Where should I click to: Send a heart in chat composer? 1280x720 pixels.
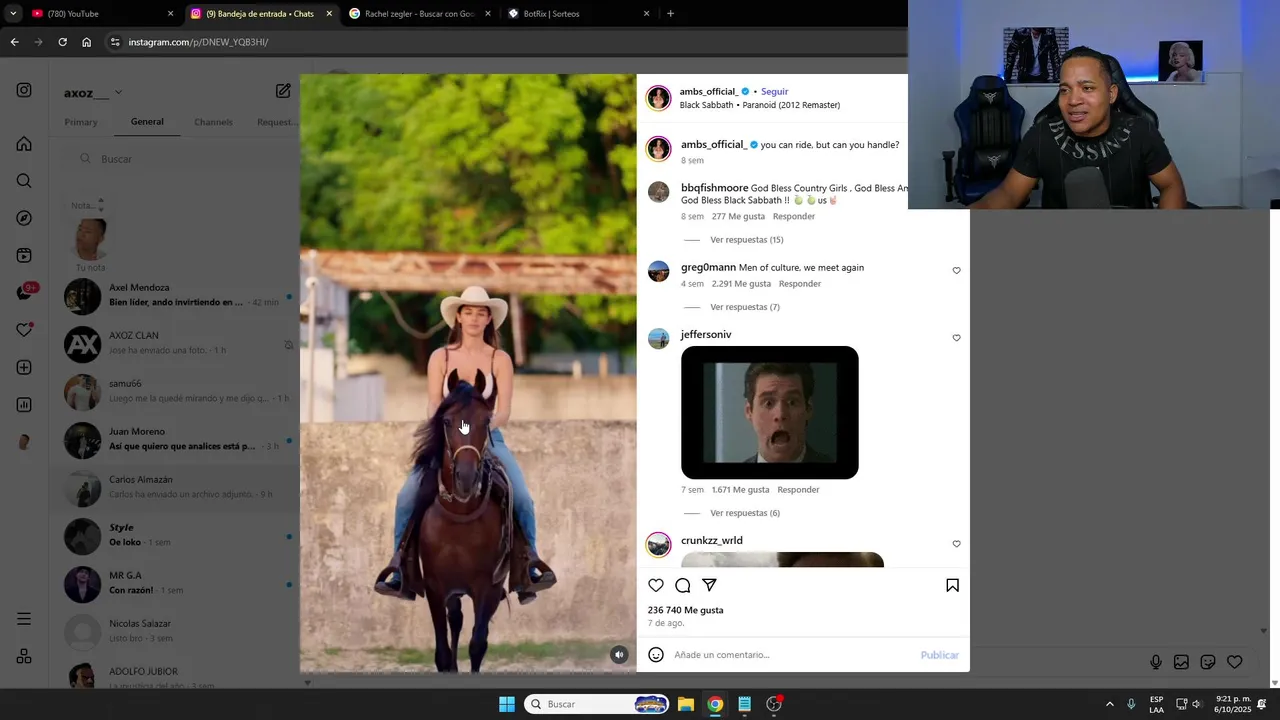(x=1235, y=662)
